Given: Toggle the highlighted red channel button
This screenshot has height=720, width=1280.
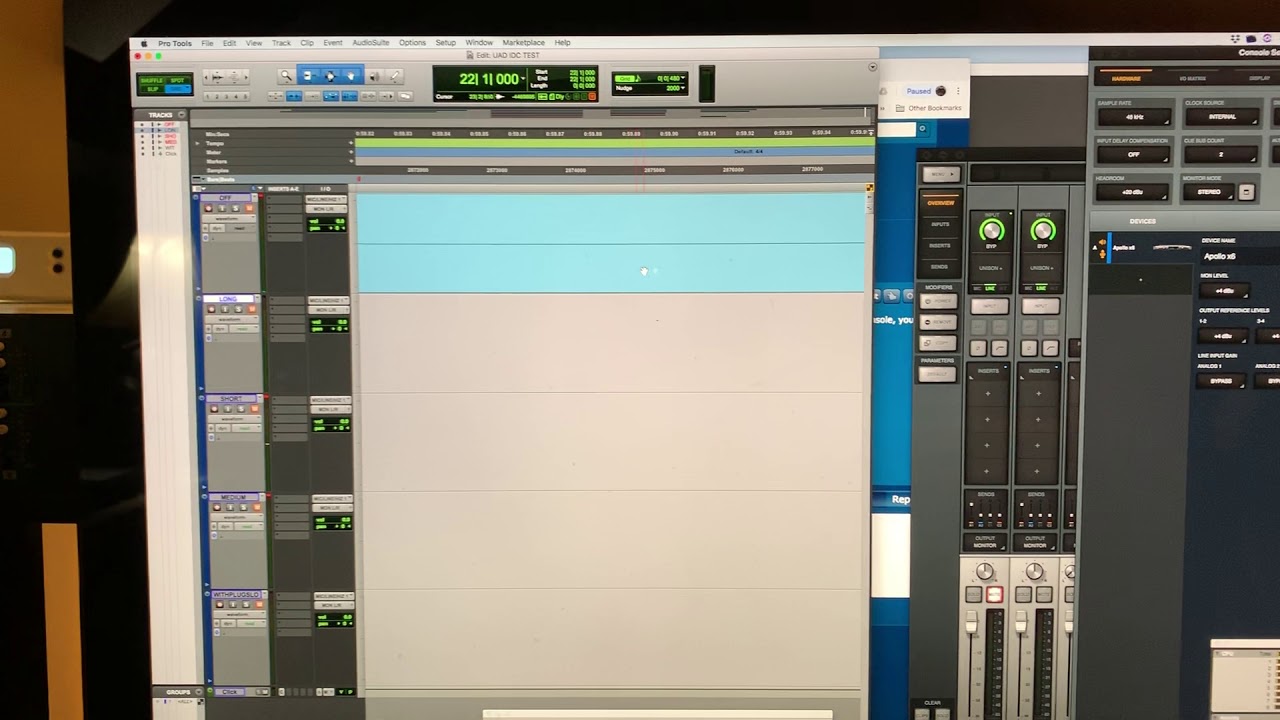Looking at the screenshot, I should (x=994, y=595).
